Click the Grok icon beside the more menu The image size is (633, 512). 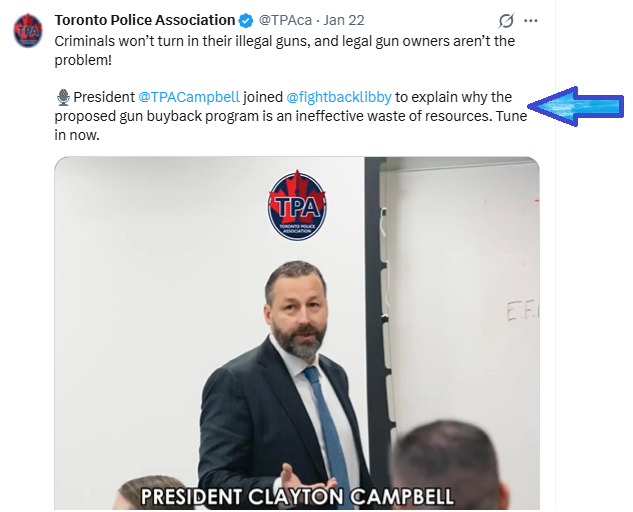(x=506, y=20)
